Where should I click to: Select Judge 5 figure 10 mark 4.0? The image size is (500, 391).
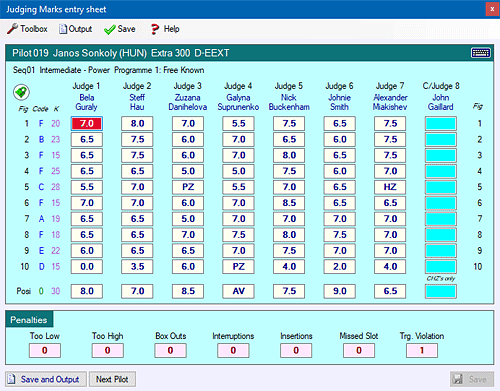pyautogui.click(x=289, y=267)
